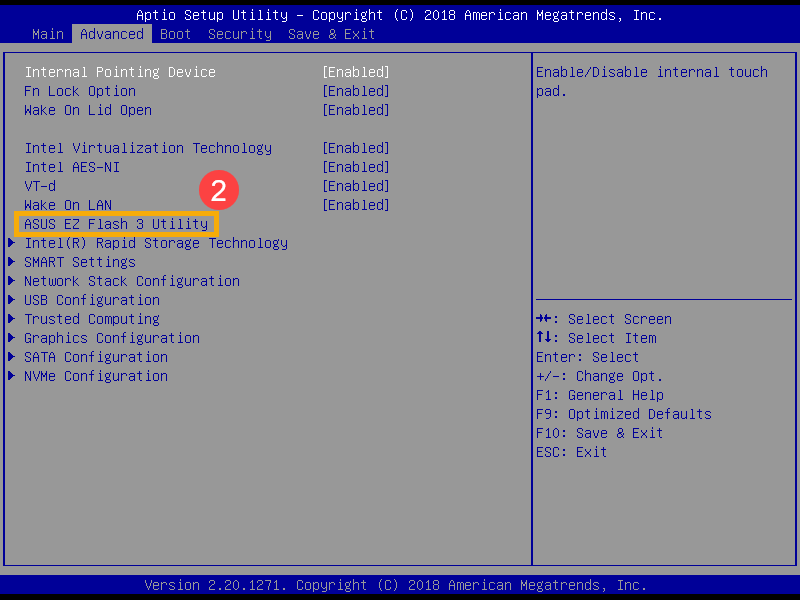Open NVMe Configuration submenu

(x=96, y=376)
